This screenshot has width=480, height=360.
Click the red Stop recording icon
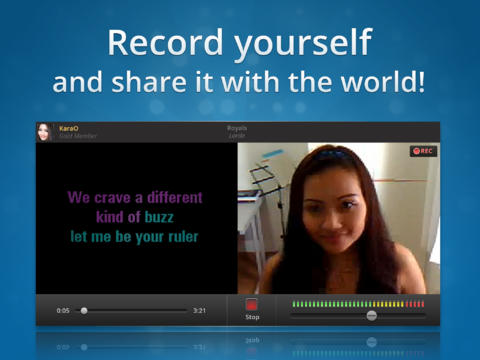click(252, 305)
